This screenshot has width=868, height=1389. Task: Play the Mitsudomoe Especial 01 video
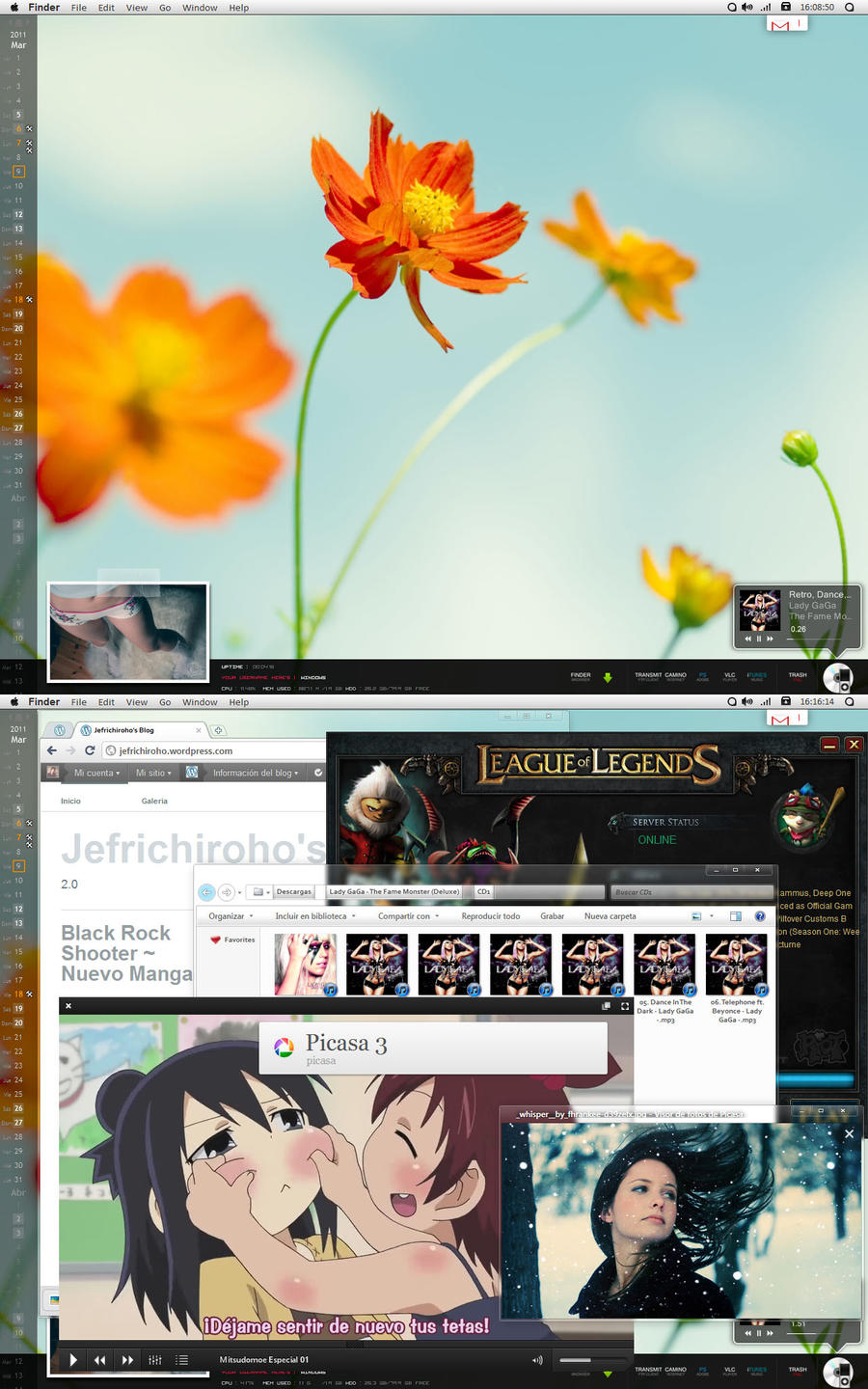73,1360
